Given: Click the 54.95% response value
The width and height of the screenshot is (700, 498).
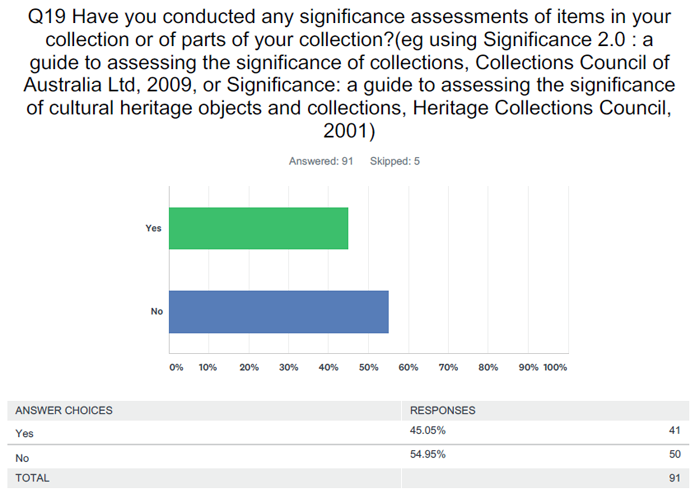Looking at the screenshot, I should (x=428, y=454).
